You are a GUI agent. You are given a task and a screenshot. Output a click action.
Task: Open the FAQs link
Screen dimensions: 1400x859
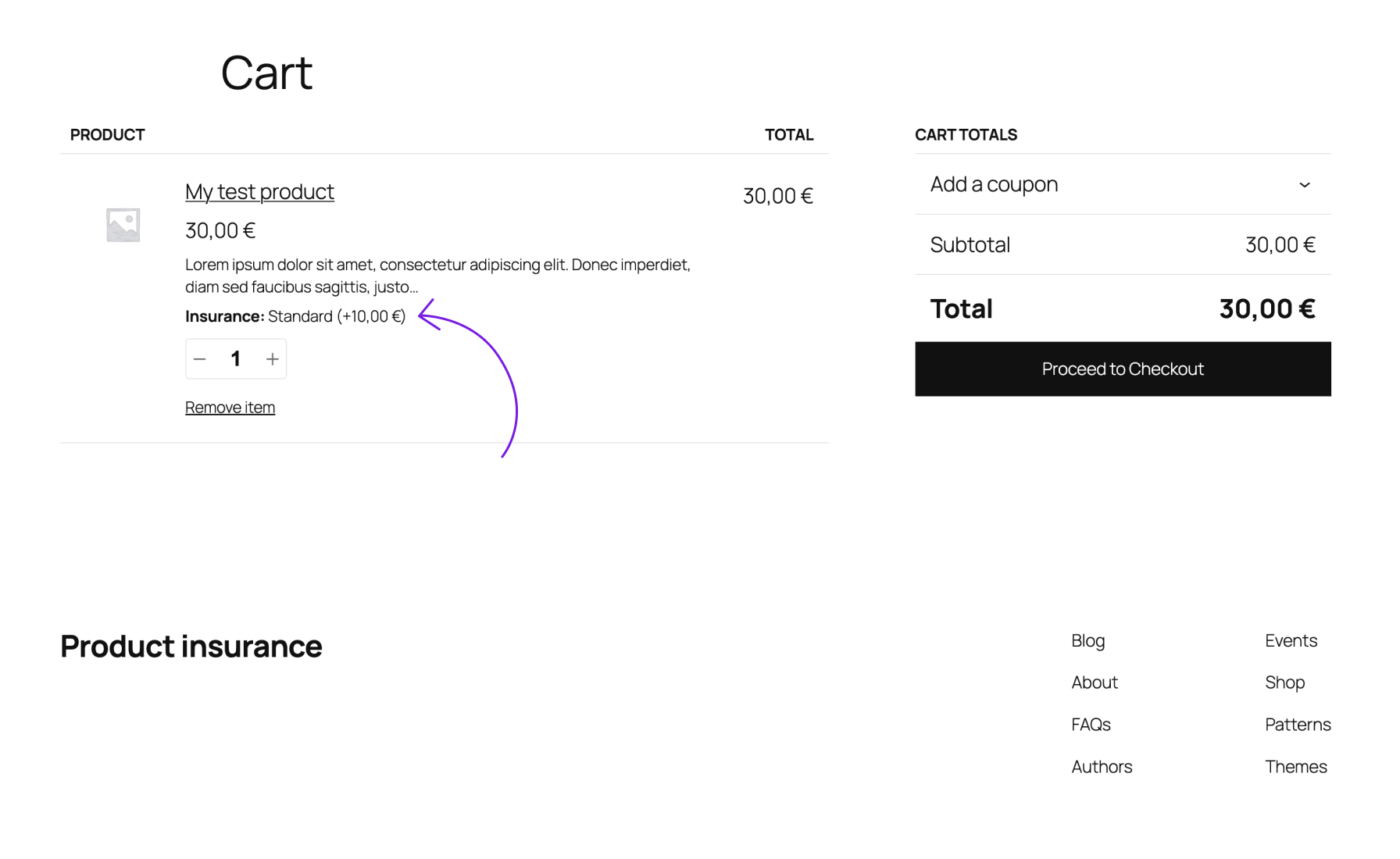click(1091, 725)
